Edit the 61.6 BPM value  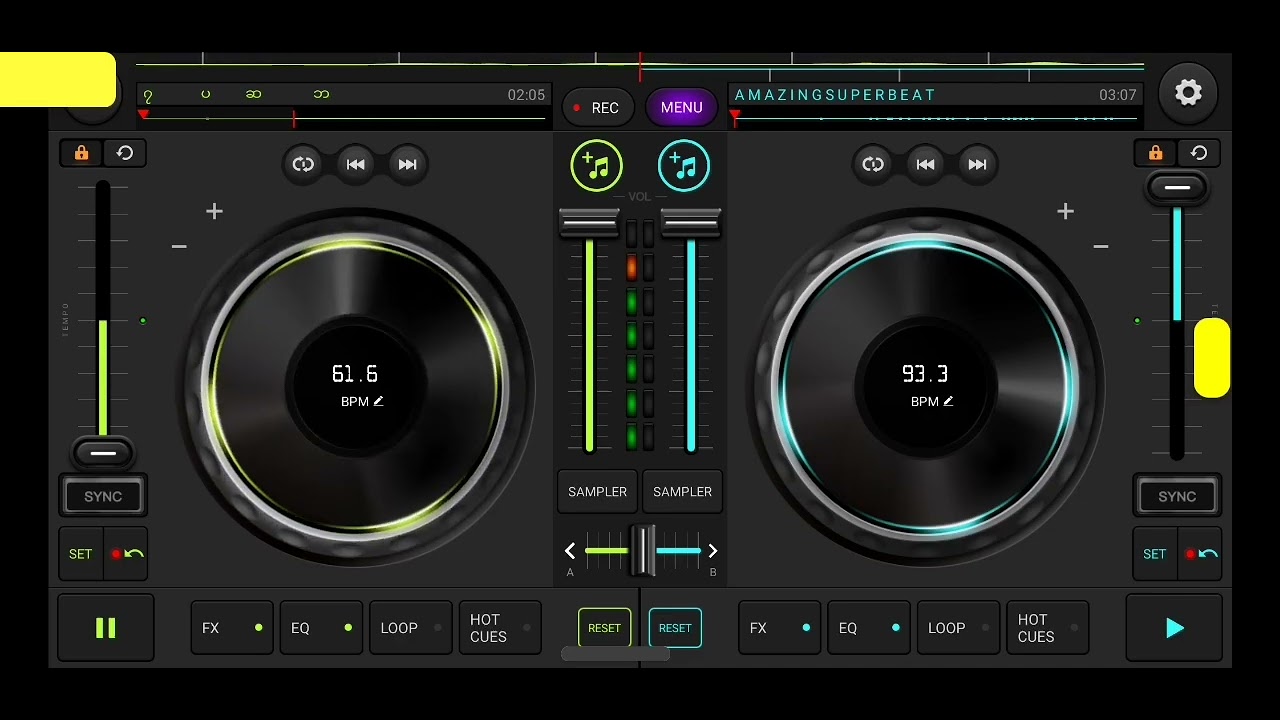[362, 401]
